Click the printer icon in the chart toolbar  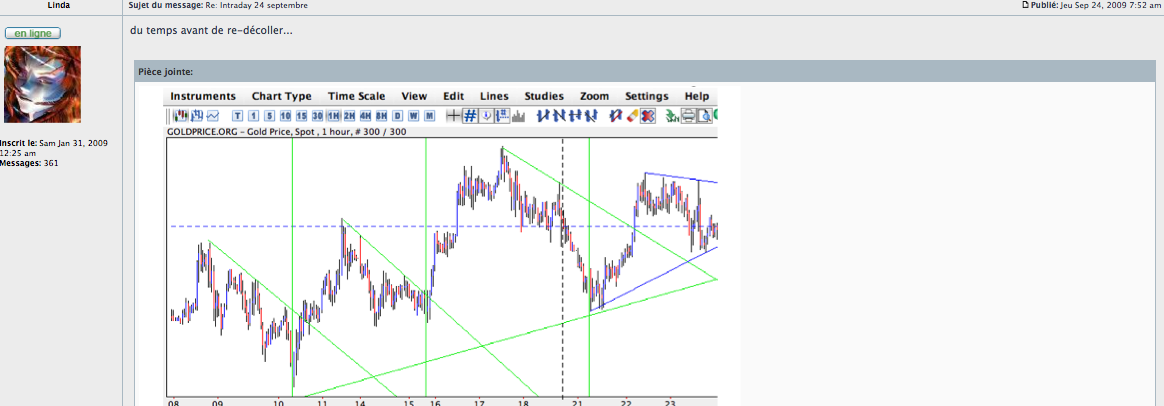pyautogui.click(x=689, y=116)
